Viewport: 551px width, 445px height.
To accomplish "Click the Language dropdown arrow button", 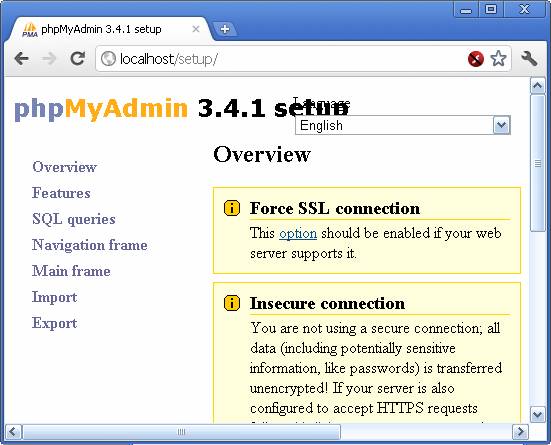I will pyautogui.click(x=501, y=125).
